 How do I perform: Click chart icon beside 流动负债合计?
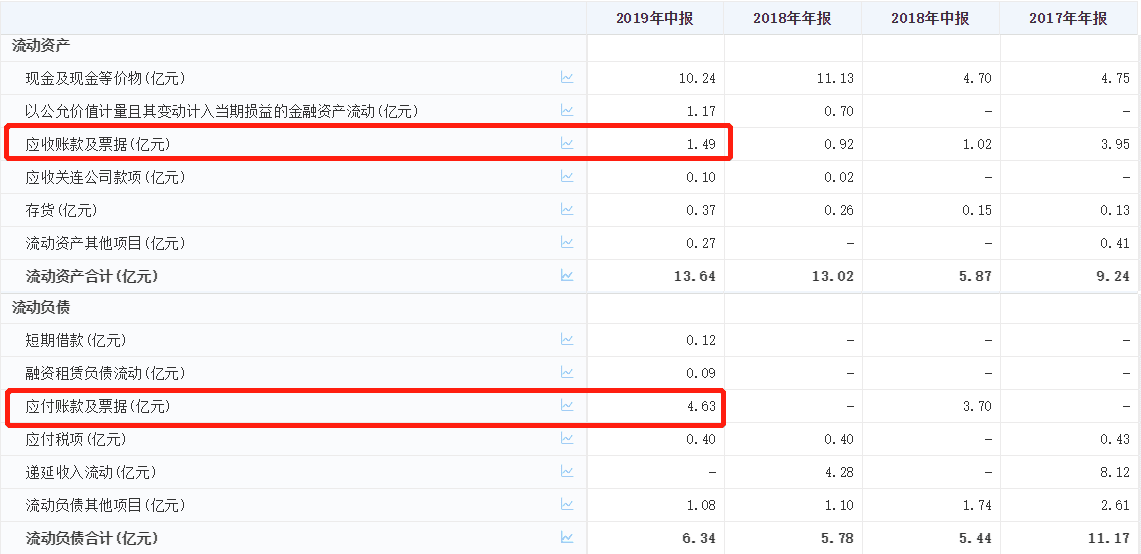pos(567,538)
